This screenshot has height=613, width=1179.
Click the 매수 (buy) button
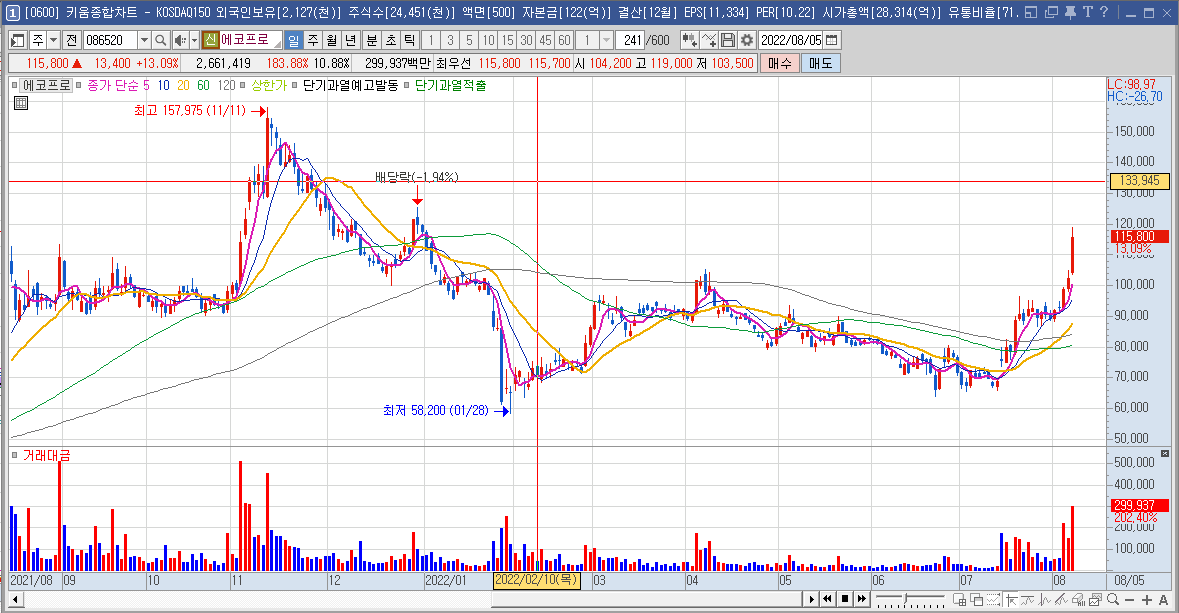pyautogui.click(x=780, y=64)
